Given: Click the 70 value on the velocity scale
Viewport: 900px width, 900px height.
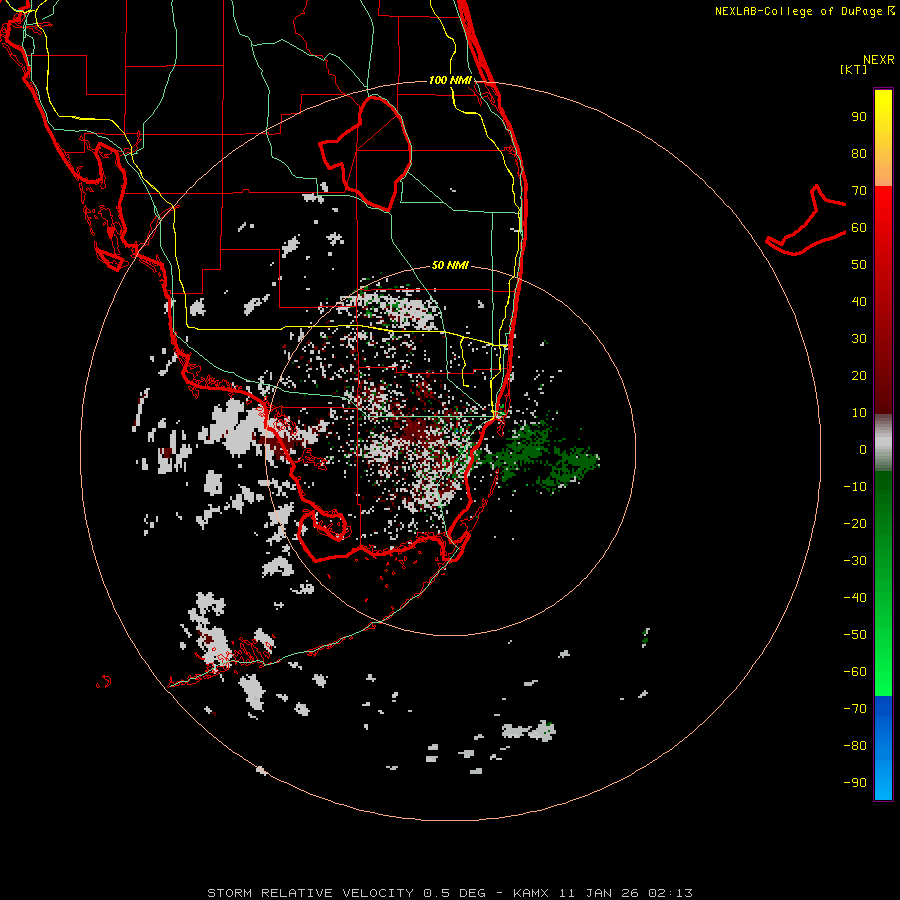Looking at the screenshot, I should point(859,191).
